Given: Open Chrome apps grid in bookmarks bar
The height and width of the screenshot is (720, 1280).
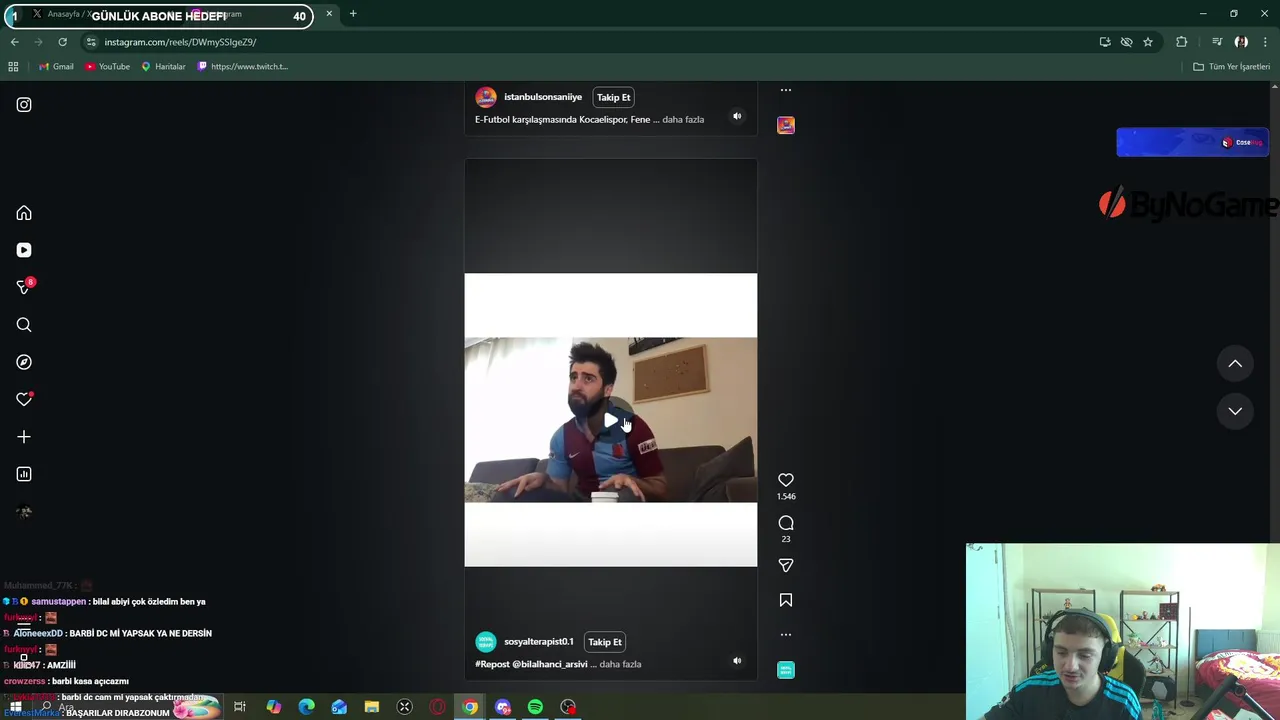Looking at the screenshot, I should (x=13, y=67).
